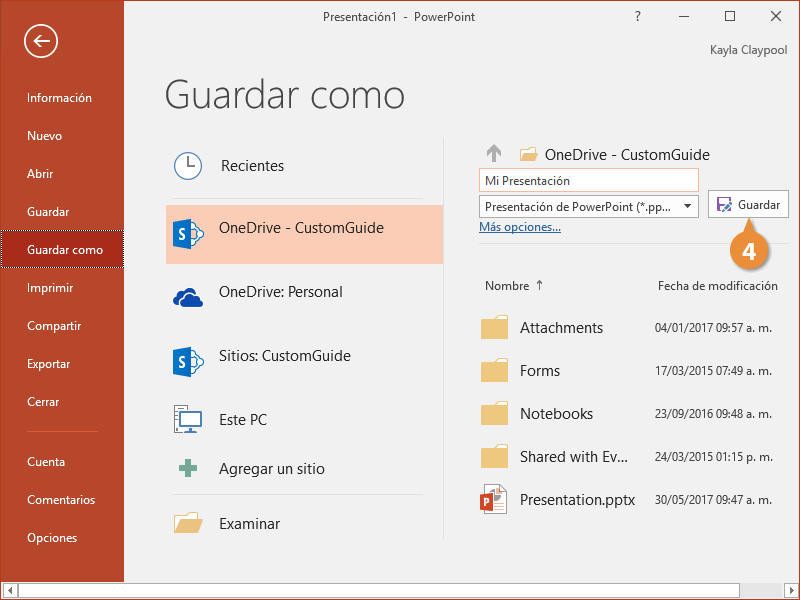Image resolution: width=800 pixels, height=600 pixels.
Task: Click the Más opciones... link
Action: (x=519, y=227)
